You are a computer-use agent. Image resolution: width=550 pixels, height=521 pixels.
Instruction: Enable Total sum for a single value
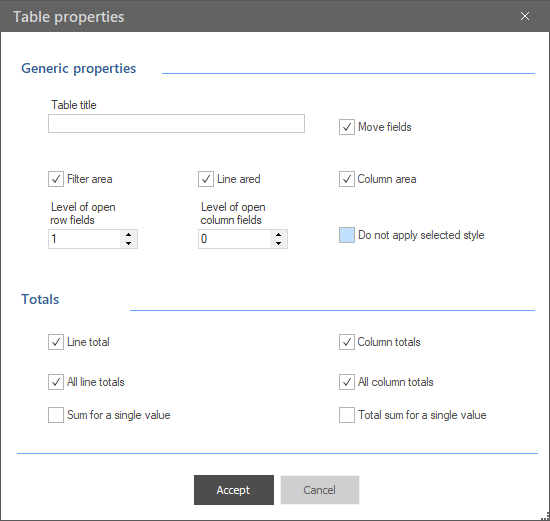pos(347,415)
